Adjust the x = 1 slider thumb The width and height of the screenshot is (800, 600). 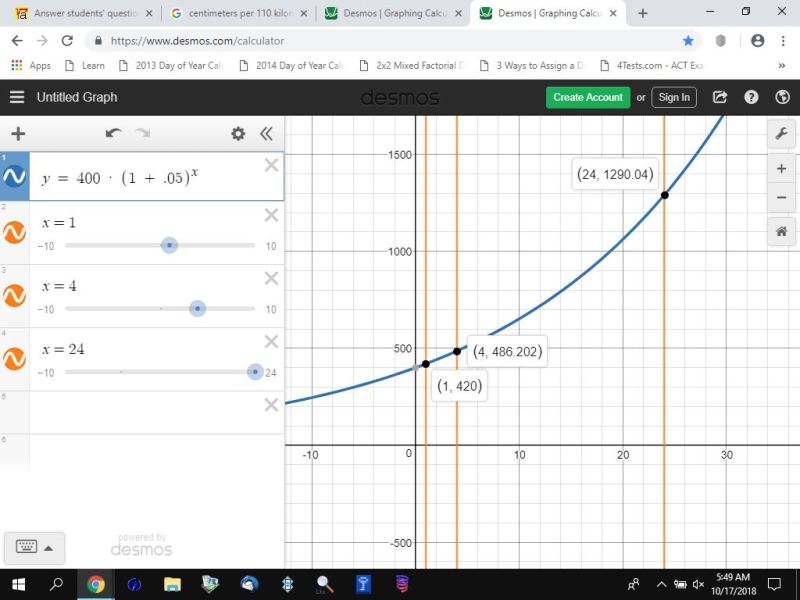pyautogui.click(x=169, y=245)
